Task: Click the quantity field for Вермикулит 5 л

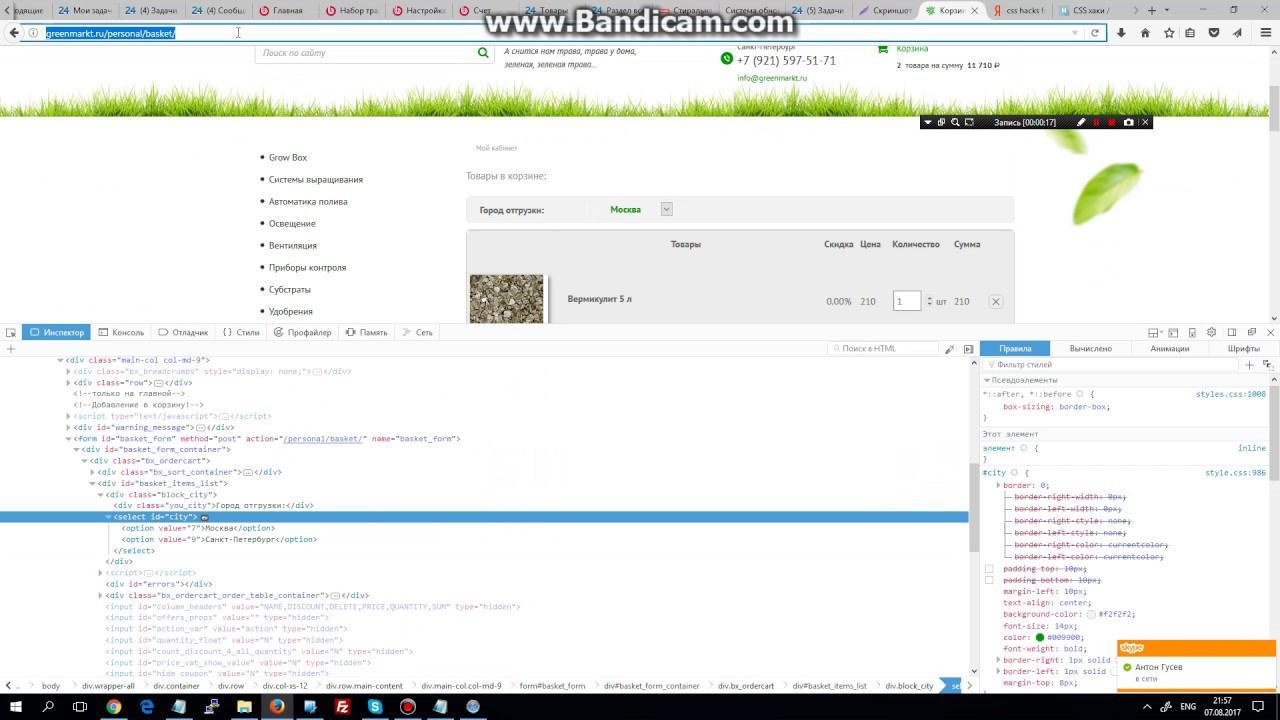Action: coord(907,301)
